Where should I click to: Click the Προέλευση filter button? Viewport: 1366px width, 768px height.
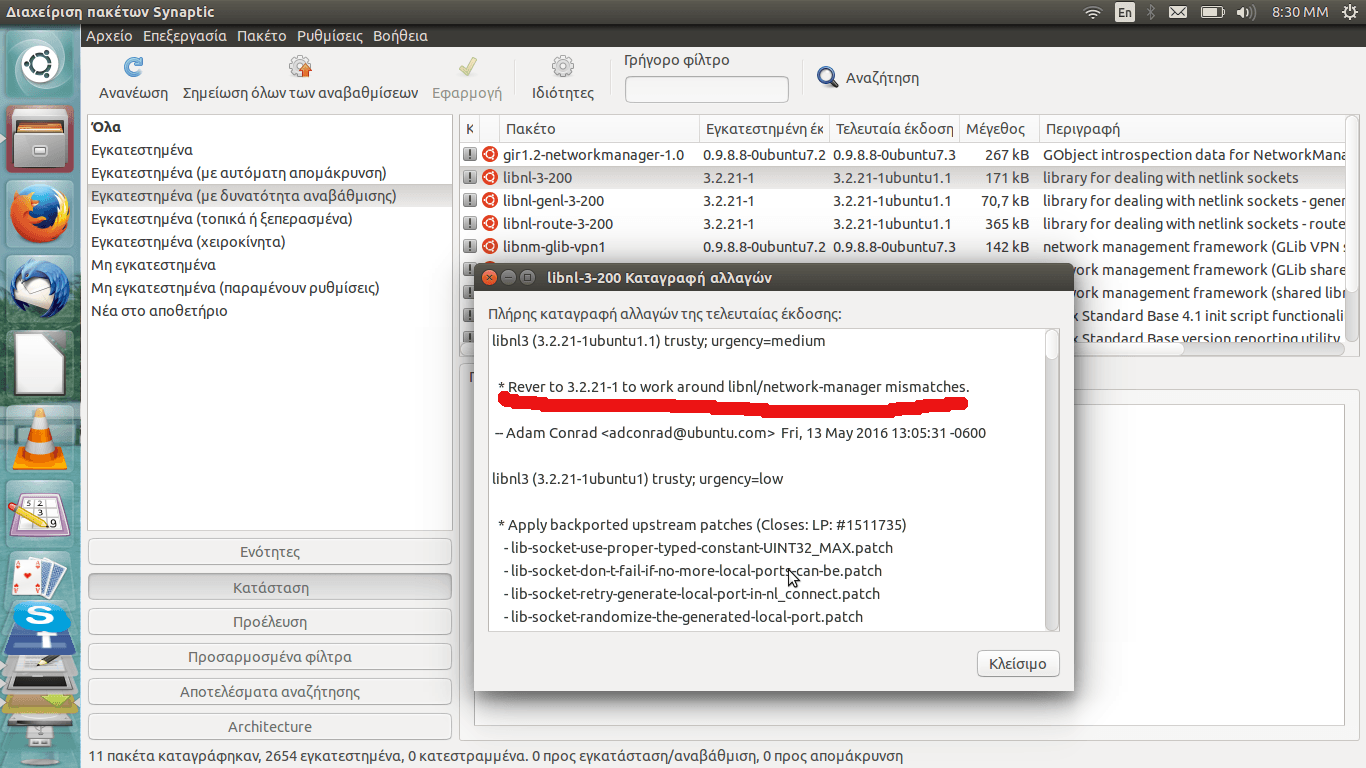coord(270,622)
